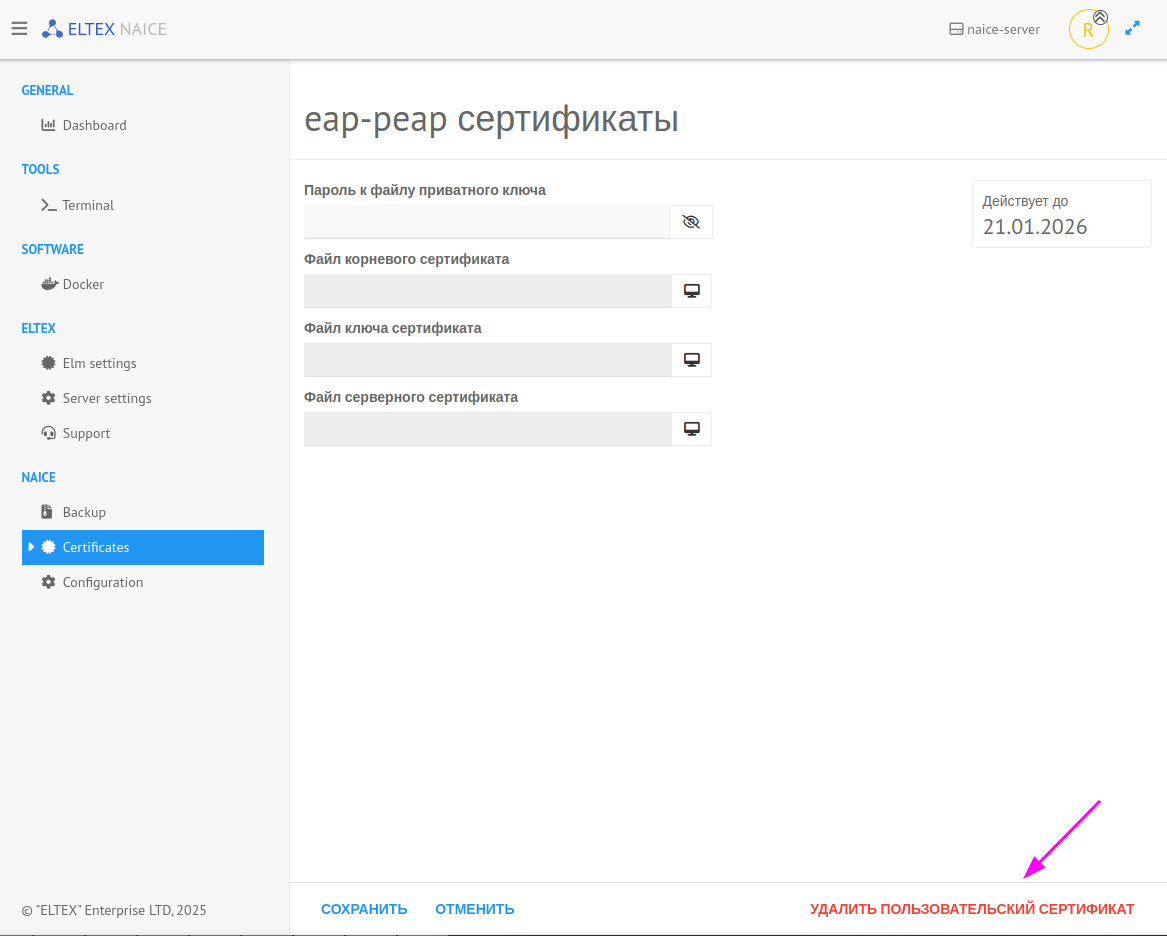Open the Terminal tool
The width and height of the screenshot is (1167, 936).
pyautogui.click(x=88, y=205)
